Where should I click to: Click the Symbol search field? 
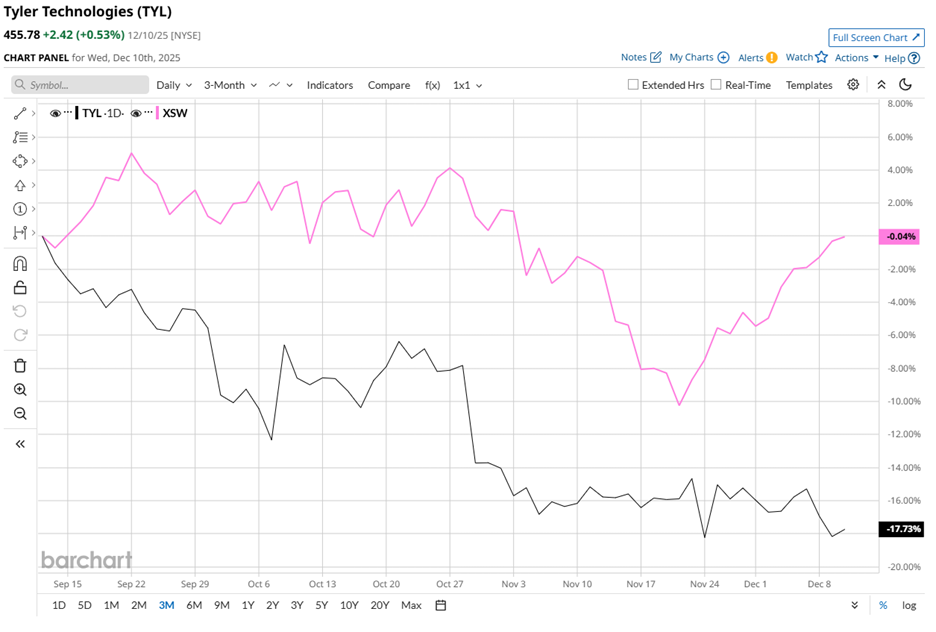(80, 85)
